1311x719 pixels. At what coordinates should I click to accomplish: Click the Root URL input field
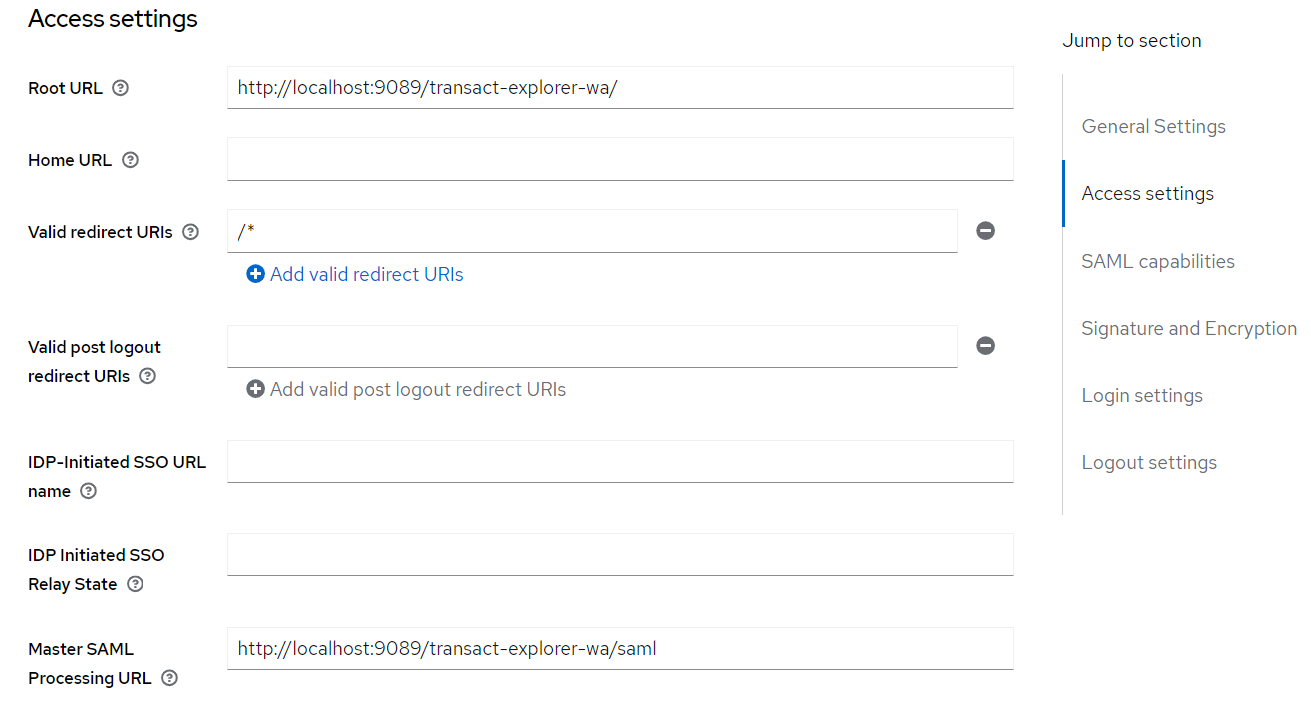coord(620,88)
